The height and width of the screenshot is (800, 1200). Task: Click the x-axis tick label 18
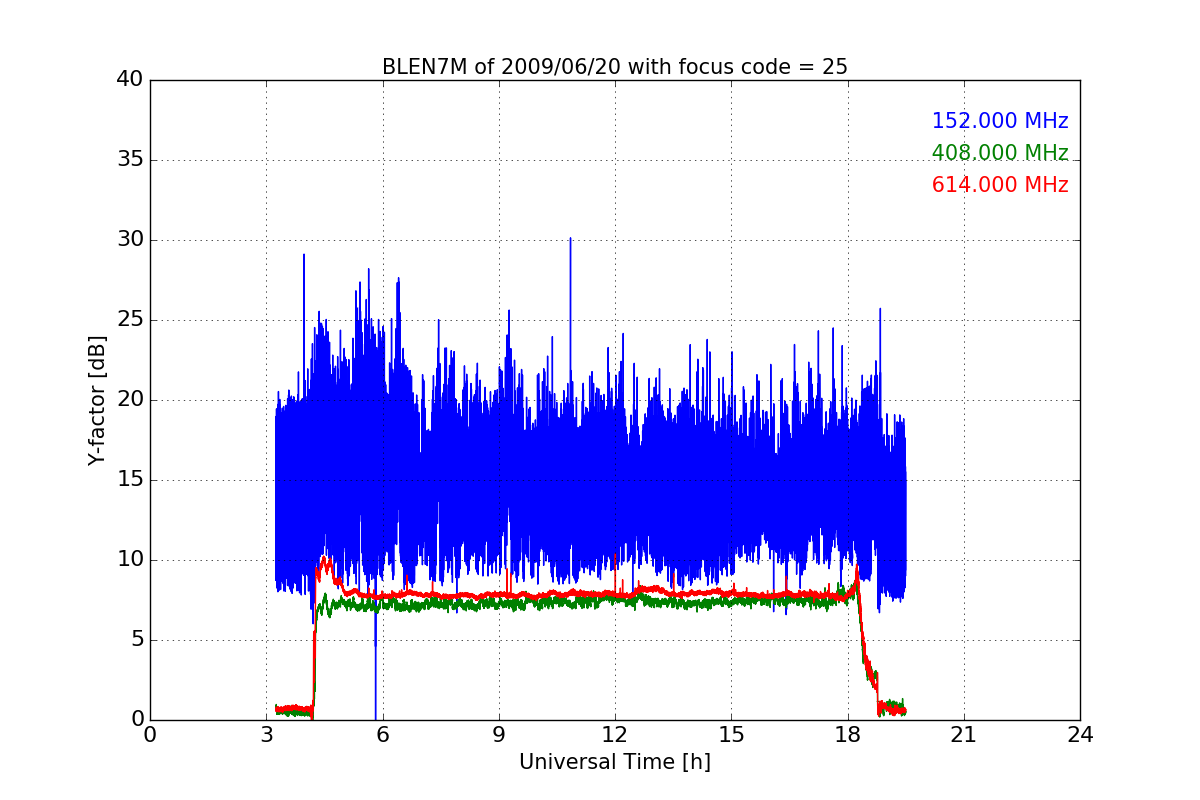point(848,734)
